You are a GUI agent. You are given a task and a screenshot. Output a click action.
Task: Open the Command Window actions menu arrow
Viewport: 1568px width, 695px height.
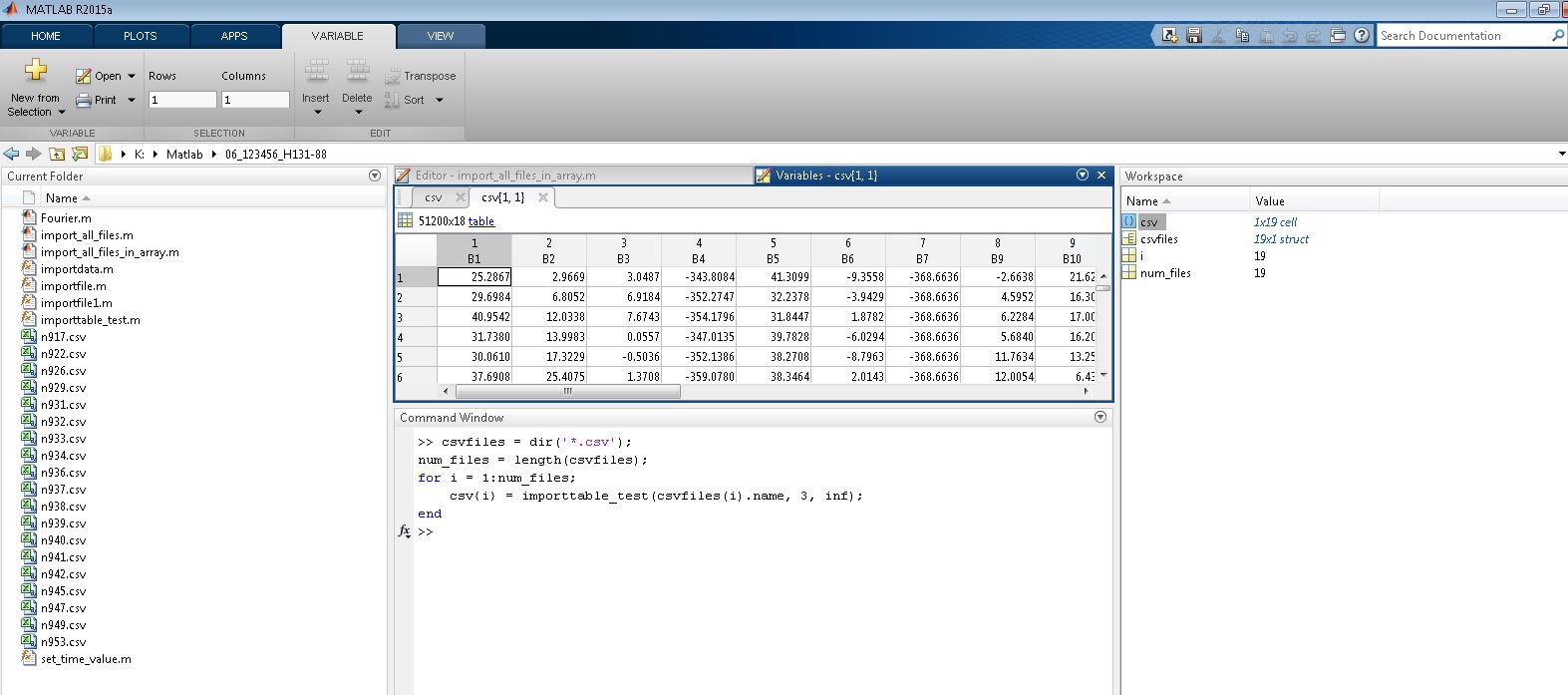click(x=1100, y=417)
